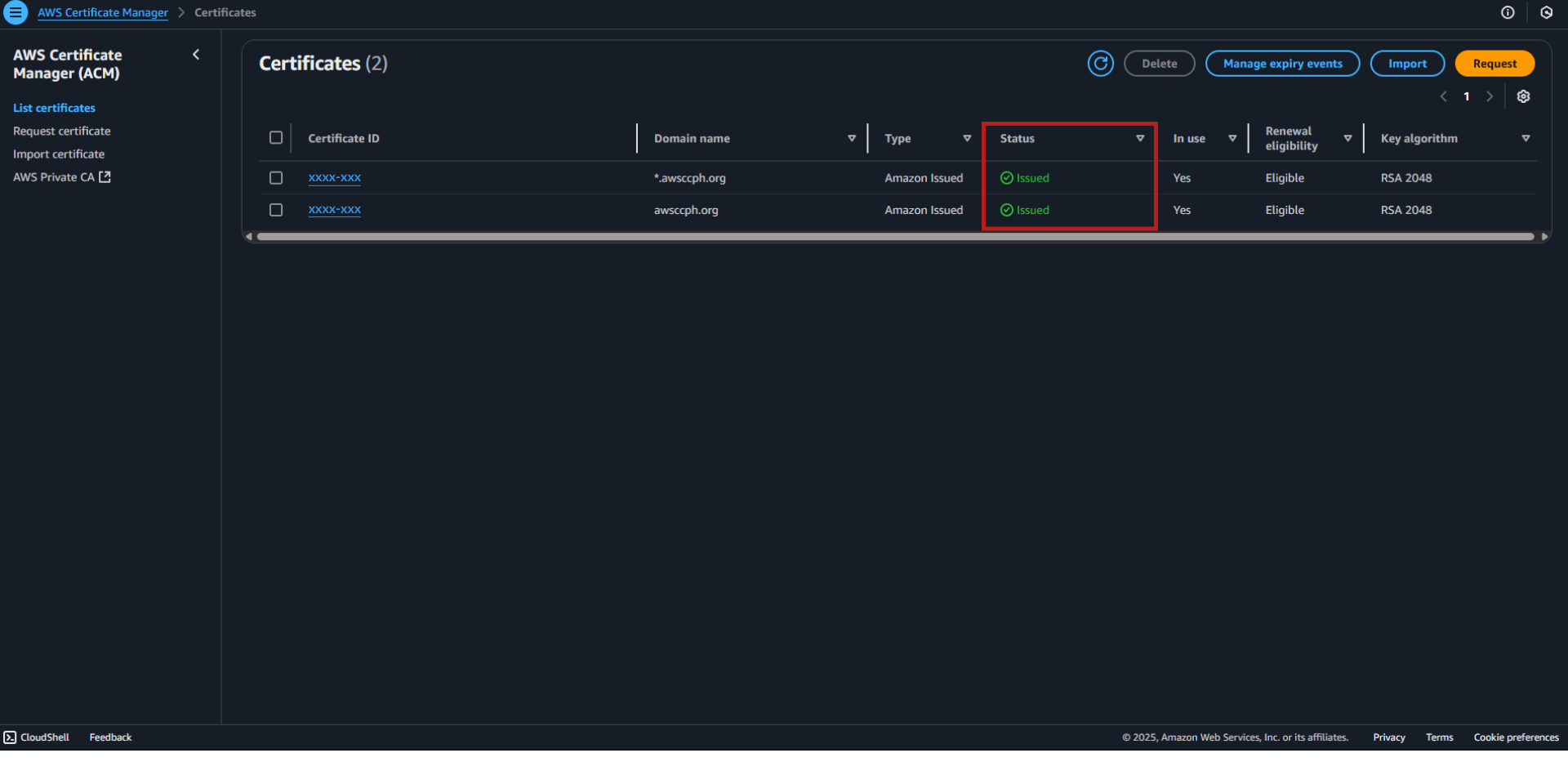Refresh the certificates list
Image resolution: width=1568 pixels, height=784 pixels.
pyautogui.click(x=1100, y=63)
